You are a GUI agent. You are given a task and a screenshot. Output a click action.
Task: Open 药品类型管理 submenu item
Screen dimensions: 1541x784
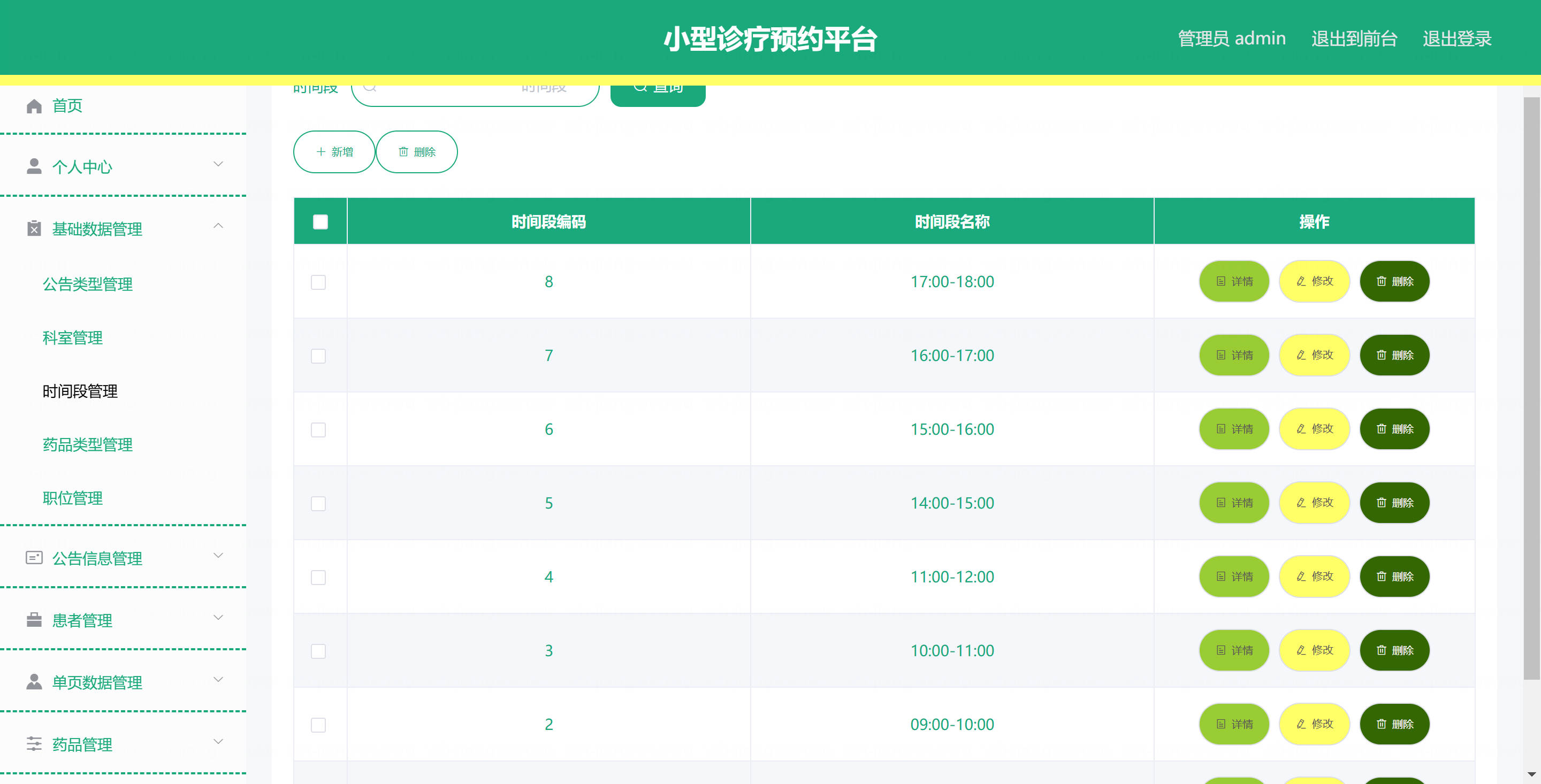click(x=87, y=444)
